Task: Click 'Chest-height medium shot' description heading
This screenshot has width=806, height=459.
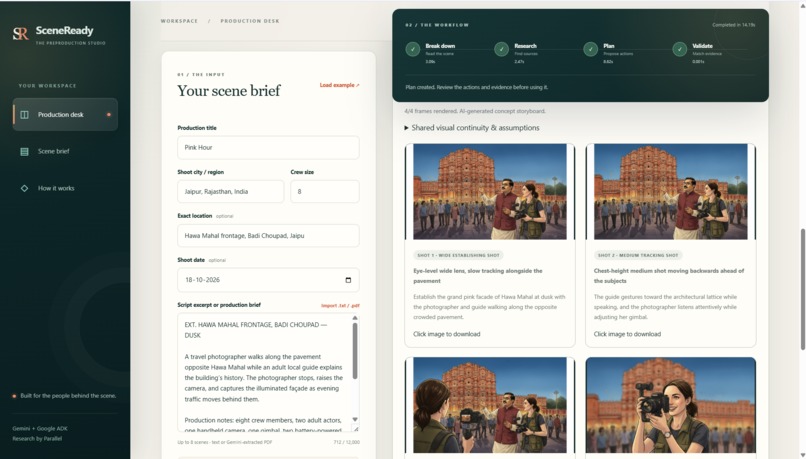Action: (669, 276)
